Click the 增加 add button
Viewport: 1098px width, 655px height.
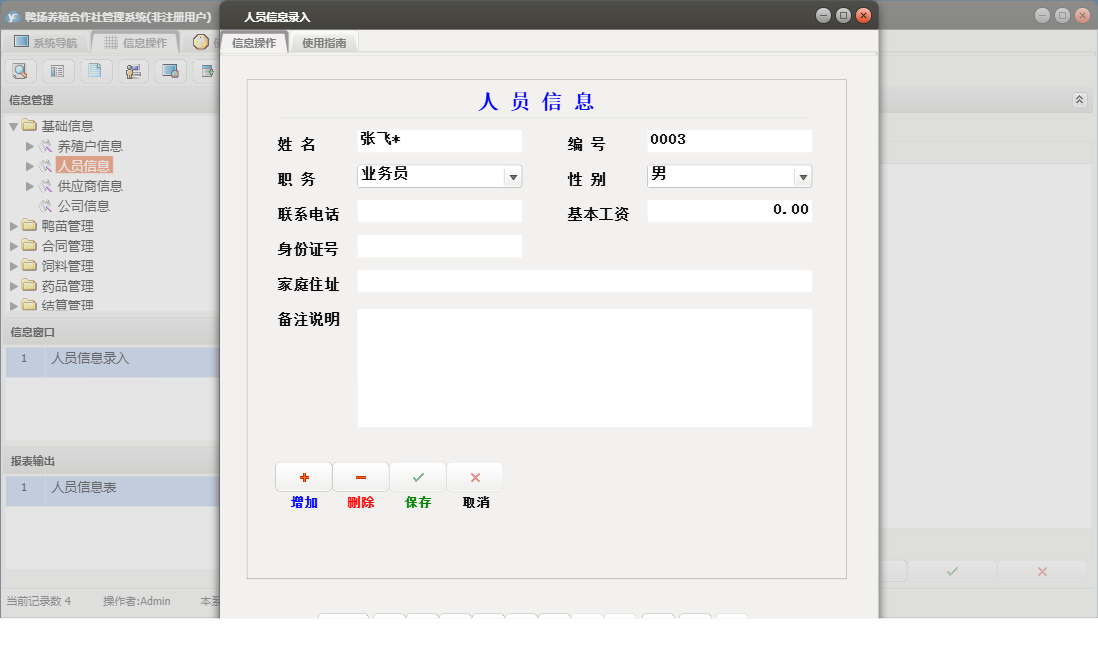303,476
